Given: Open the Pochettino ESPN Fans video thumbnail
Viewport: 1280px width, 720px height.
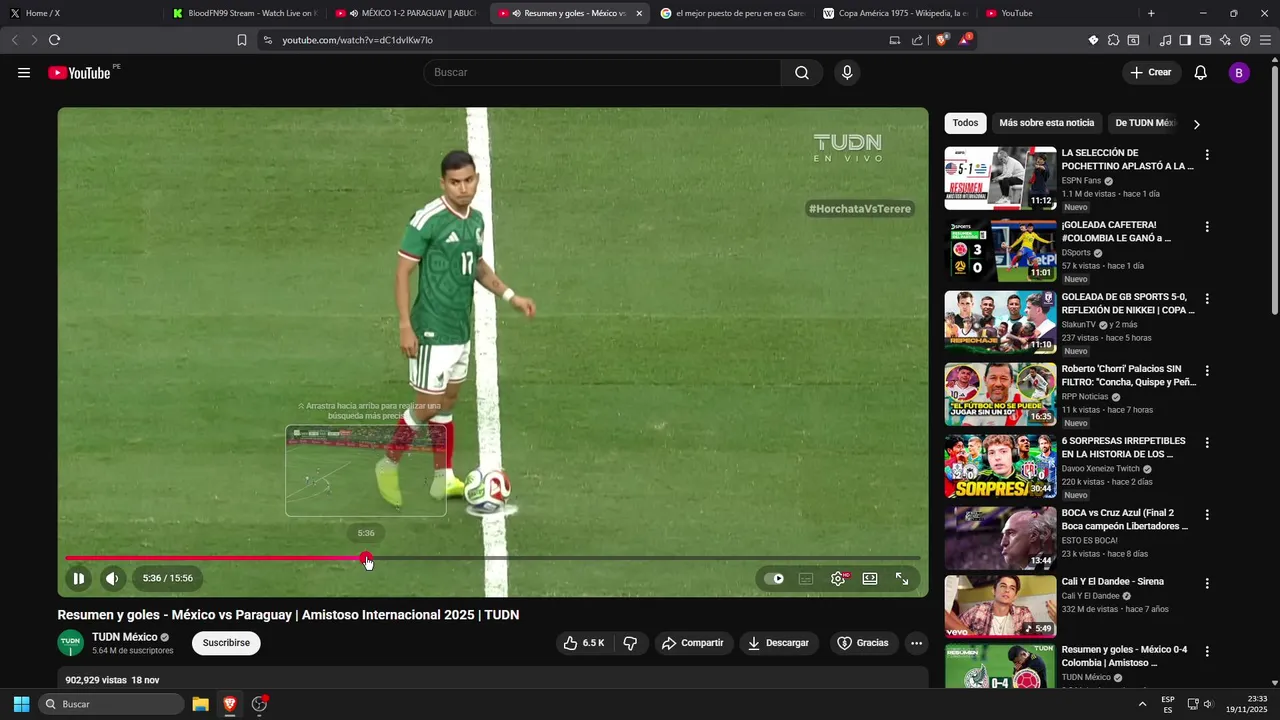Looking at the screenshot, I should tap(1000, 178).
